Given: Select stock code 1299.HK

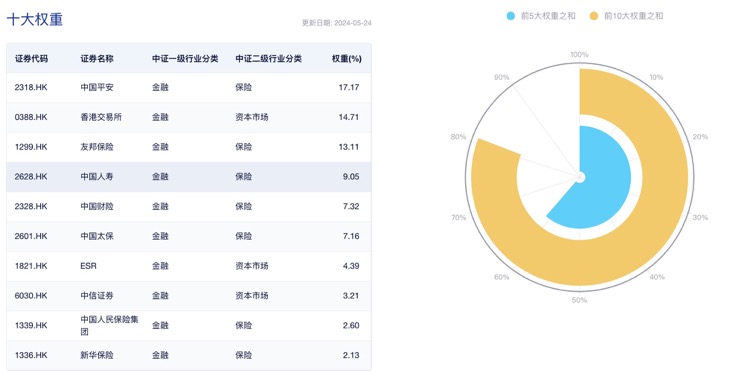Looking at the screenshot, I should point(31,147).
